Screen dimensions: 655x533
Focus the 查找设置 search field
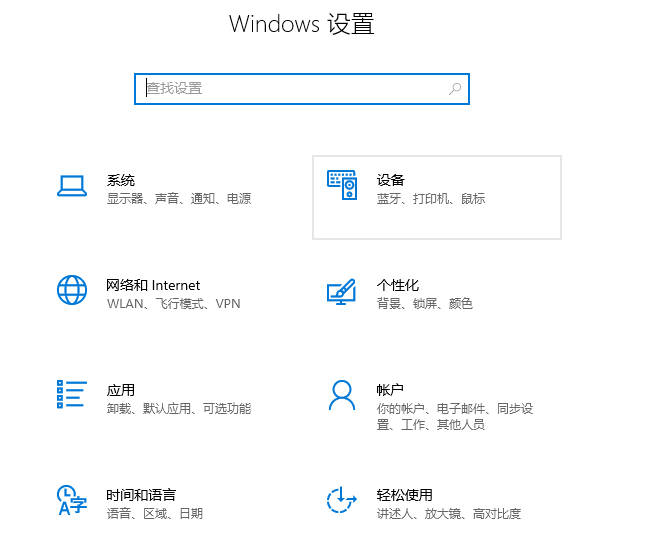tap(302, 89)
